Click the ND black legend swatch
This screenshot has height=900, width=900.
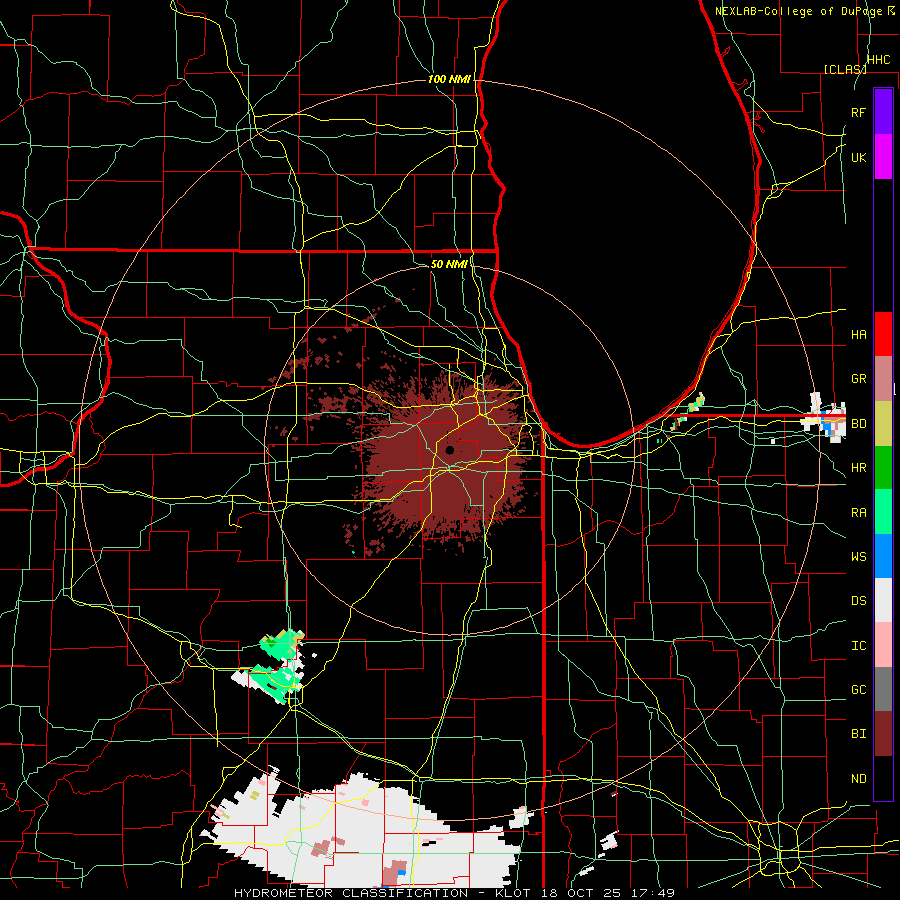click(883, 778)
